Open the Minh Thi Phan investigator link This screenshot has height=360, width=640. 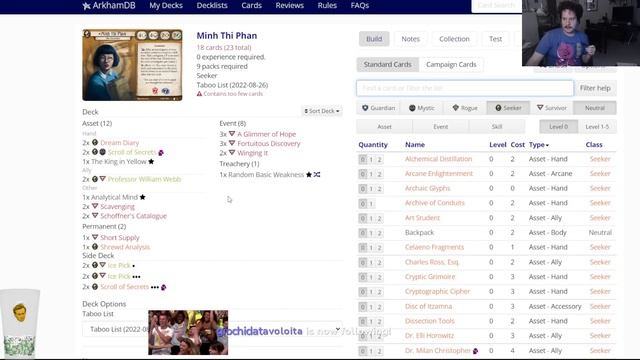pyautogui.click(x=227, y=36)
